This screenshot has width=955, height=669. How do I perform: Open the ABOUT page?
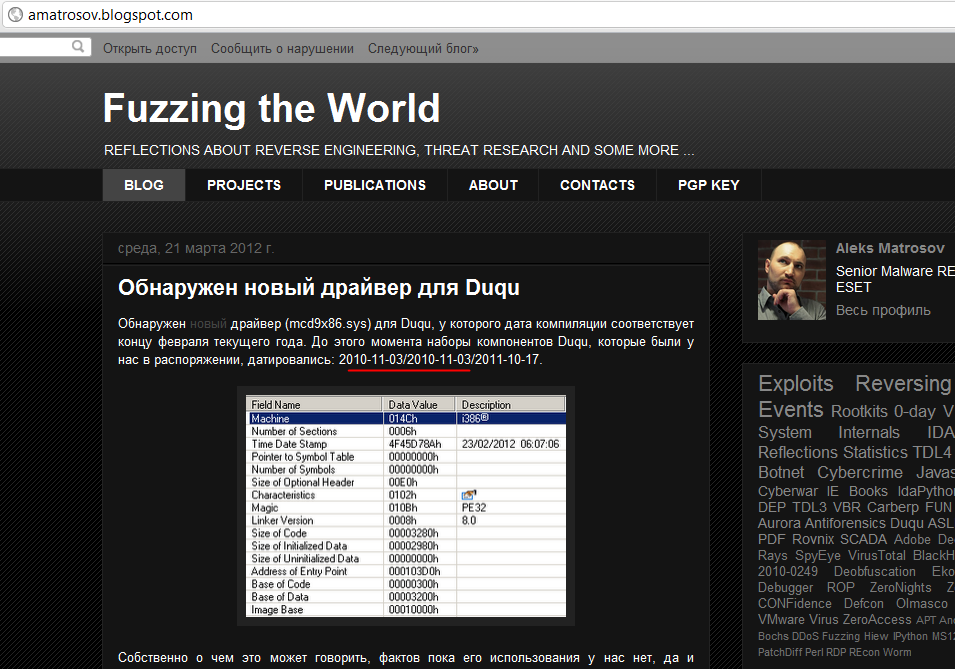pos(493,185)
